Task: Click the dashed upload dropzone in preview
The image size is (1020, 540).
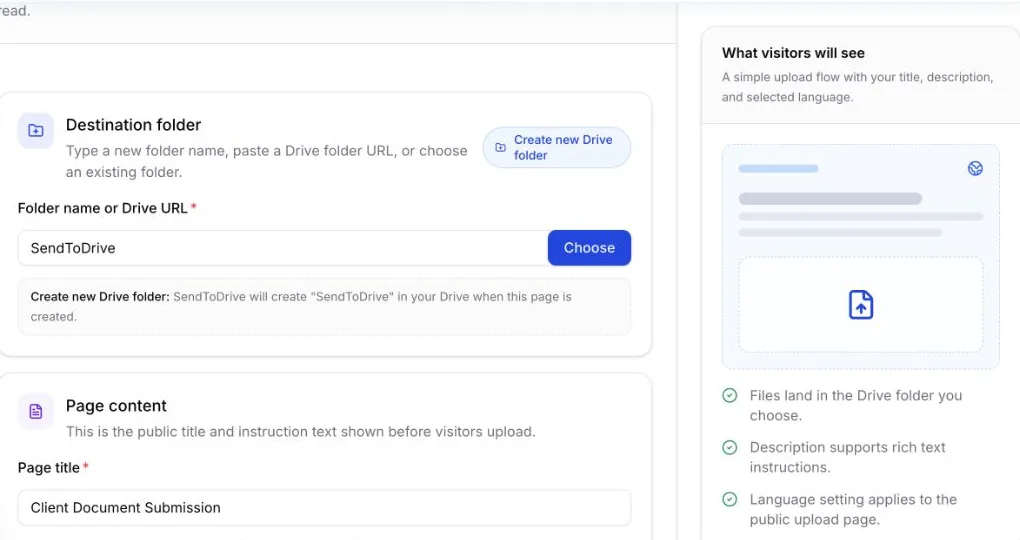Action: [x=861, y=304]
